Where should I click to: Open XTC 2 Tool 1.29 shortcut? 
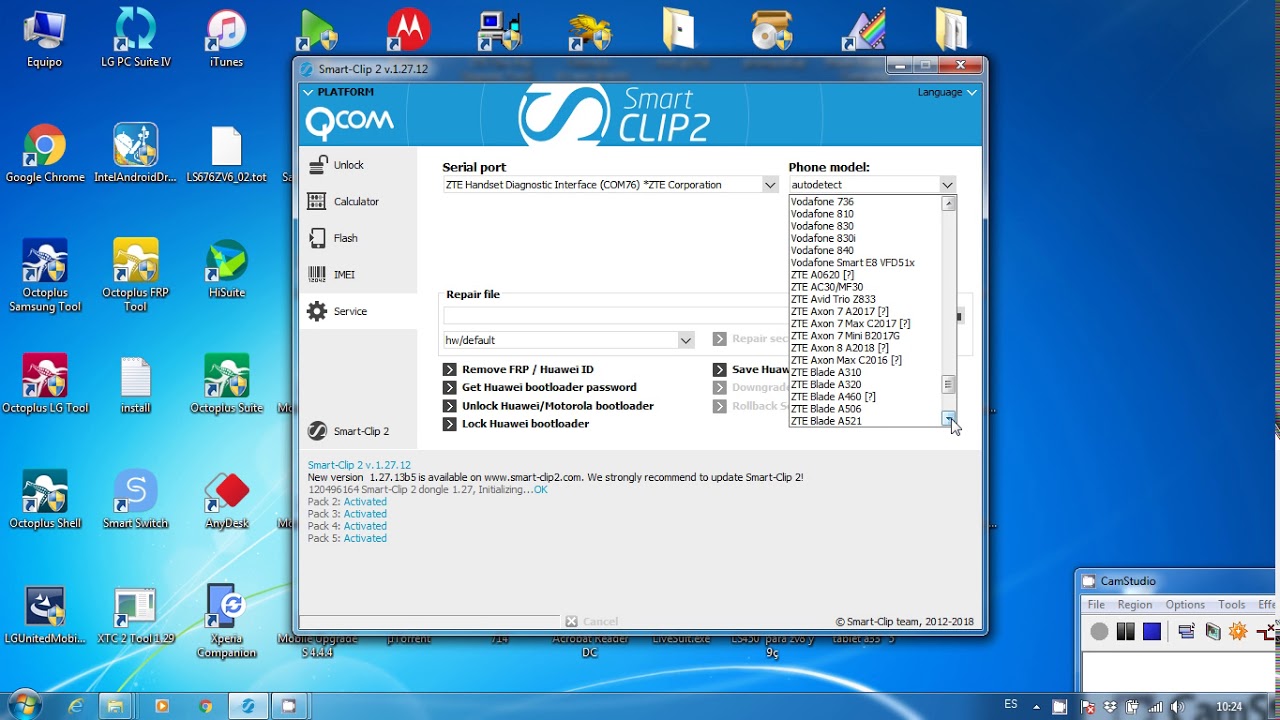pyautogui.click(x=136, y=614)
